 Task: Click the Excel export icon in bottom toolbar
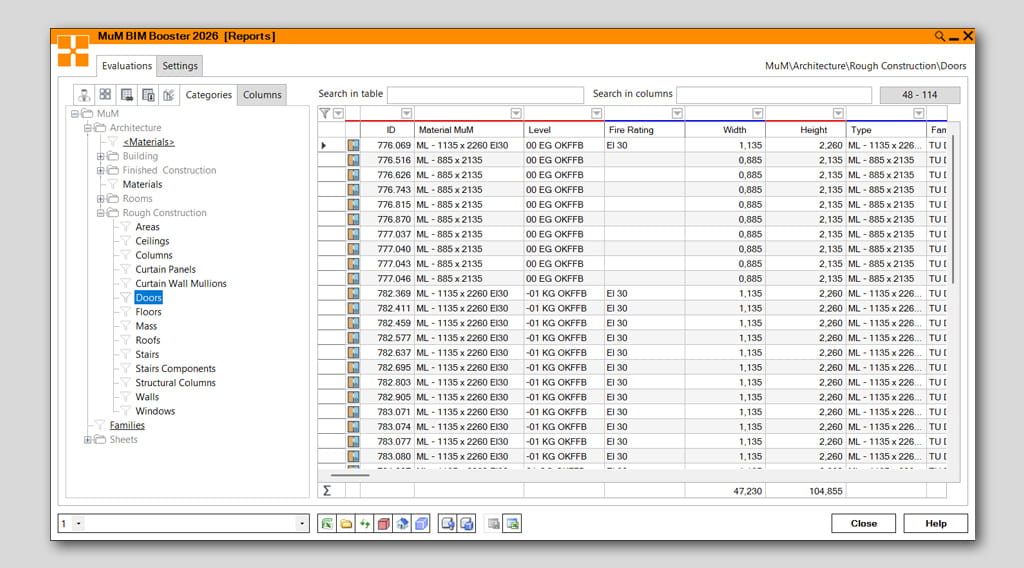[326, 523]
